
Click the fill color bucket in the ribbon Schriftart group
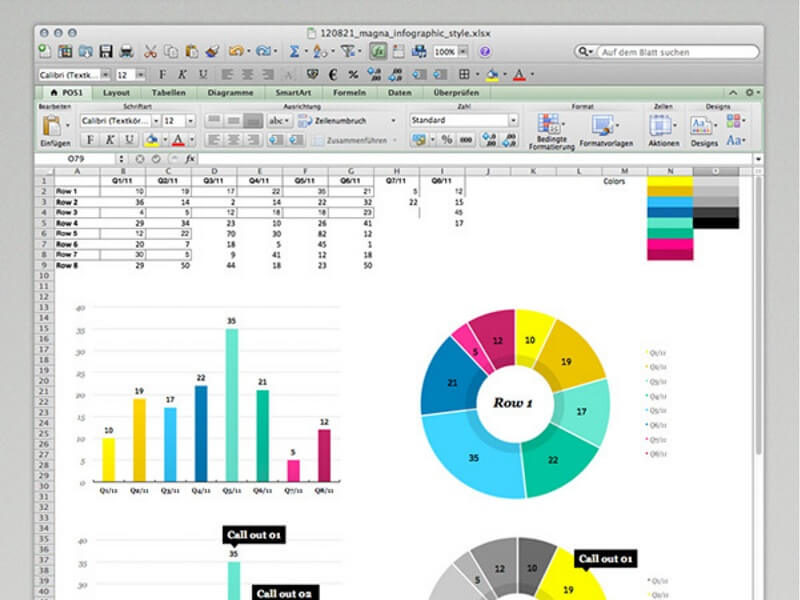pyautogui.click(x=152, y=139)
